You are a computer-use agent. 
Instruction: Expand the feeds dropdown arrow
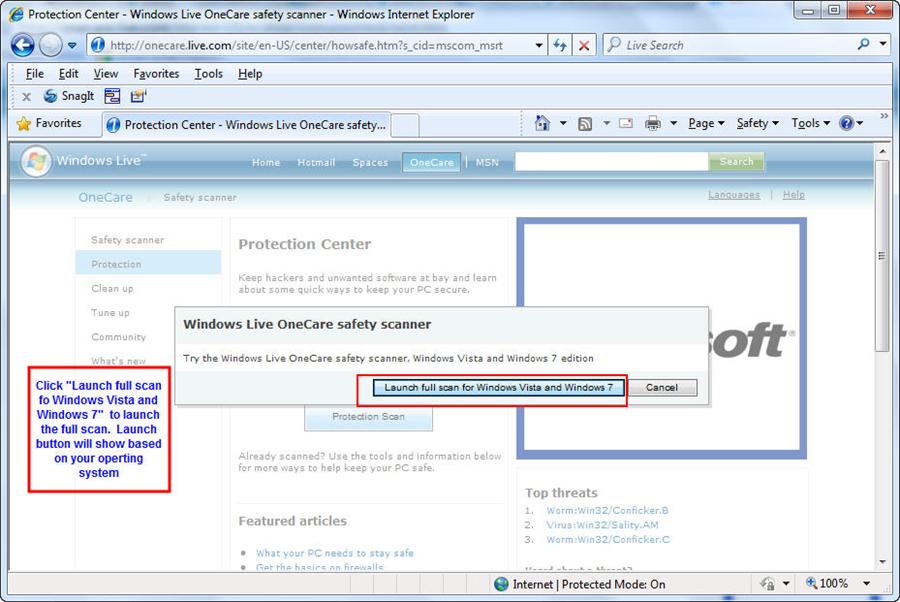coord(607,123)
